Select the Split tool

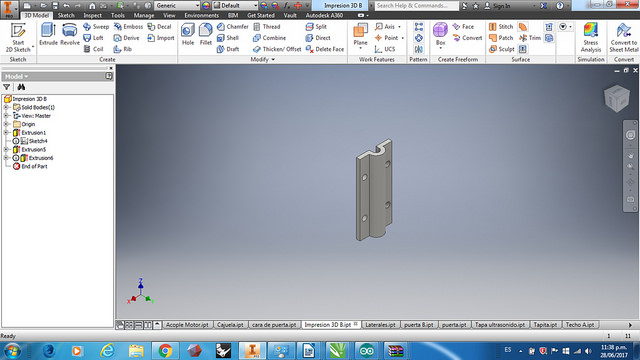[316, 27]
